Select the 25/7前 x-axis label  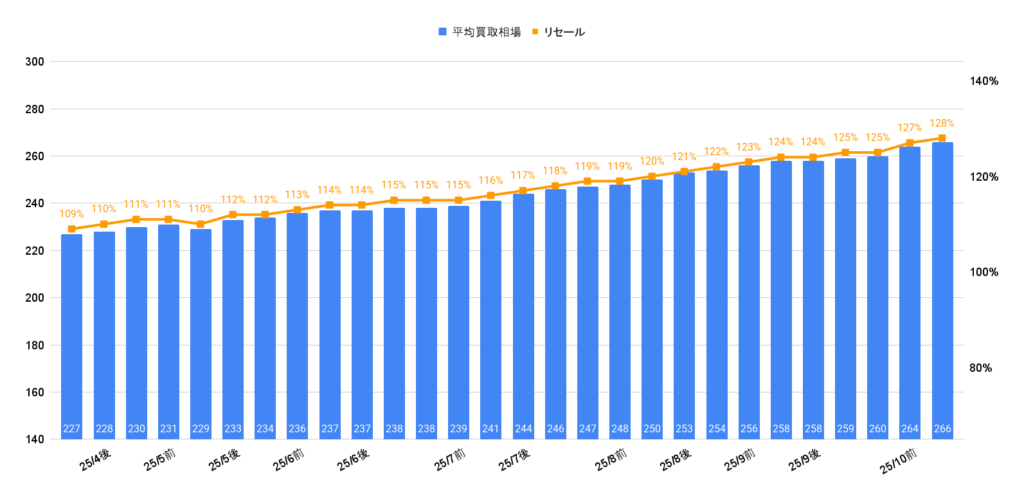tap(450, 462)
